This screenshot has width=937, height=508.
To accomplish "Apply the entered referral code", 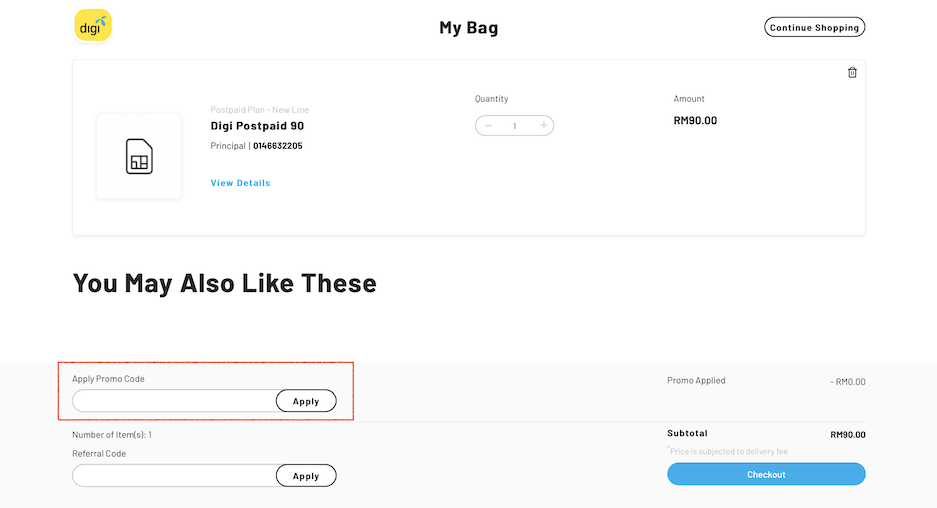I will (306, 476).
